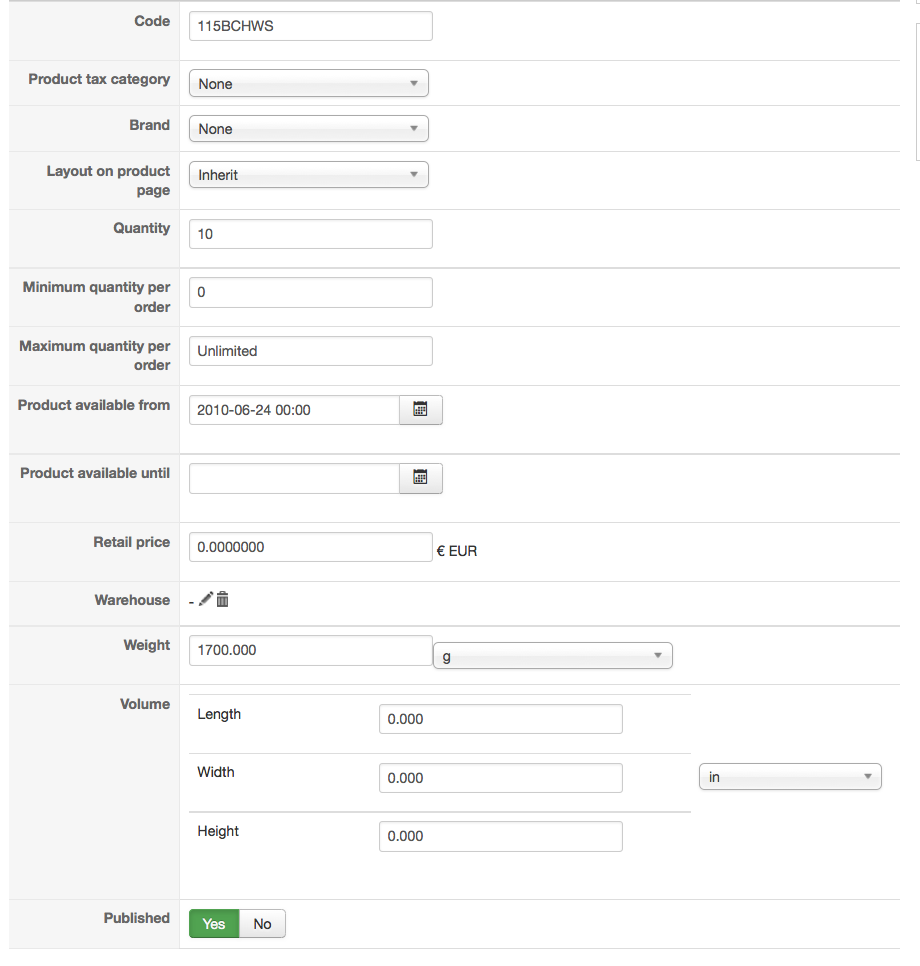This screenshot has width=920, height=966.
Task: Open Layout on product page dropdown
Action: (x=308, y=175)
